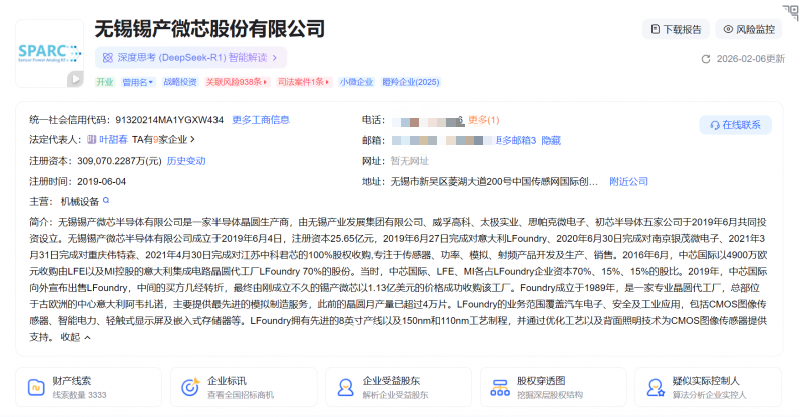Click the 下载报告 button
Image resolution: width=800 pixels, height=417 pixels.
[x=676, y=30]
